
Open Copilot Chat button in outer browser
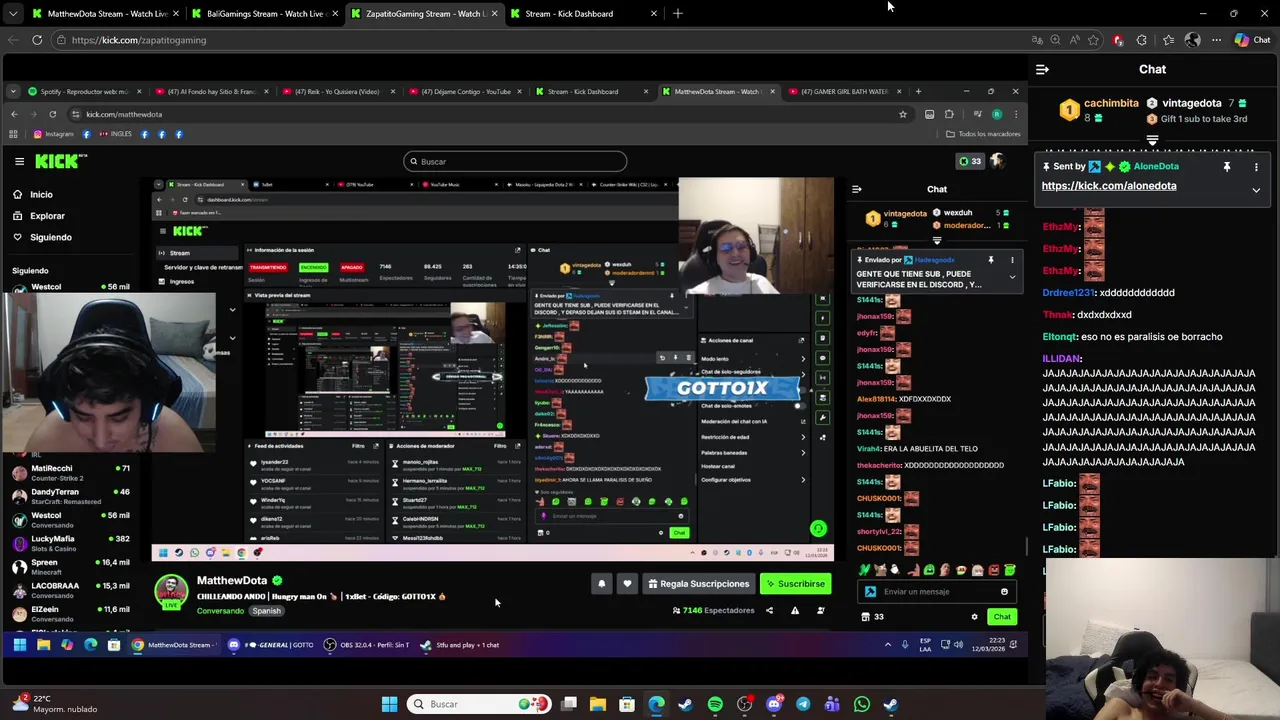[x=1252, y=40]
